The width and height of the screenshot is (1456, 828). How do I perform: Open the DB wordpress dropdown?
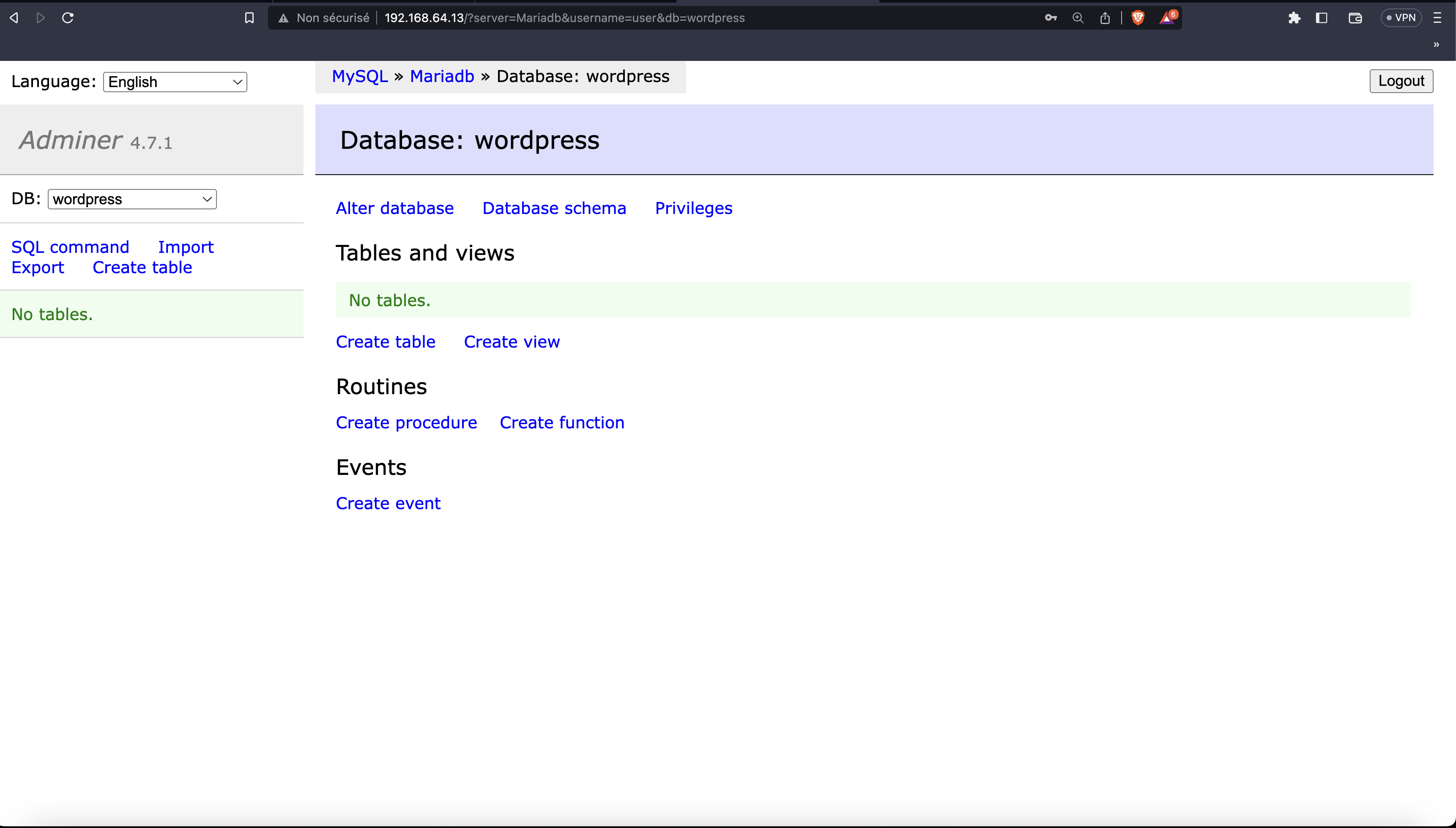132,199
